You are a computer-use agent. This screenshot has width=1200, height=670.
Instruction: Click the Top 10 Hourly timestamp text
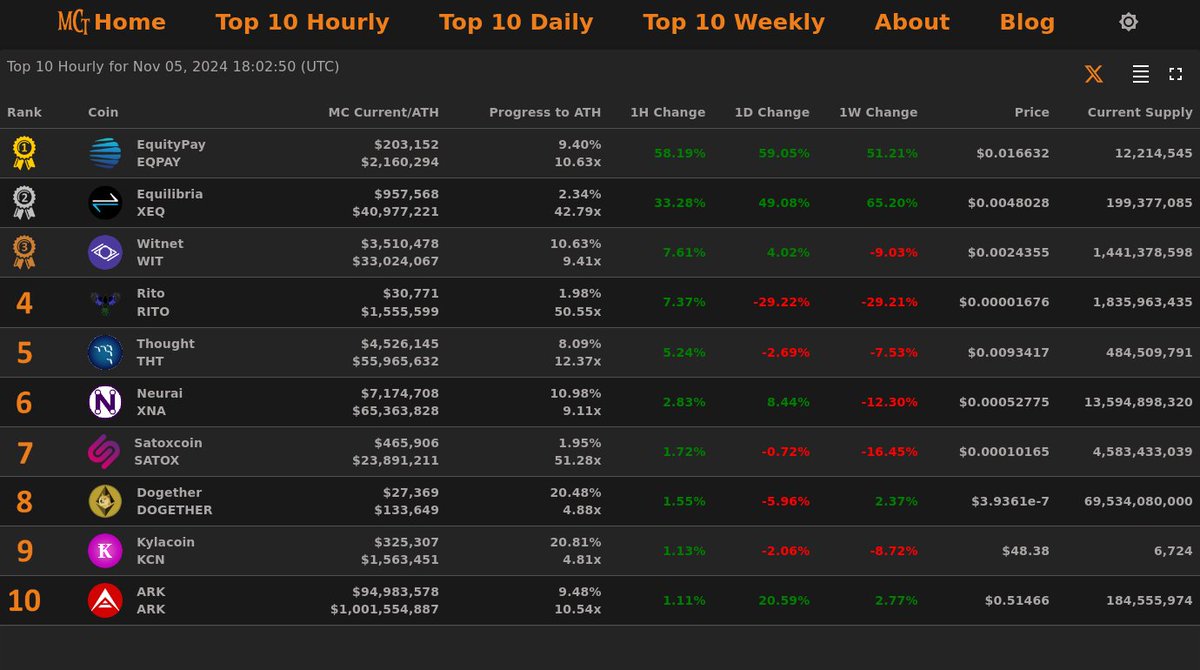tap(173, 67)
